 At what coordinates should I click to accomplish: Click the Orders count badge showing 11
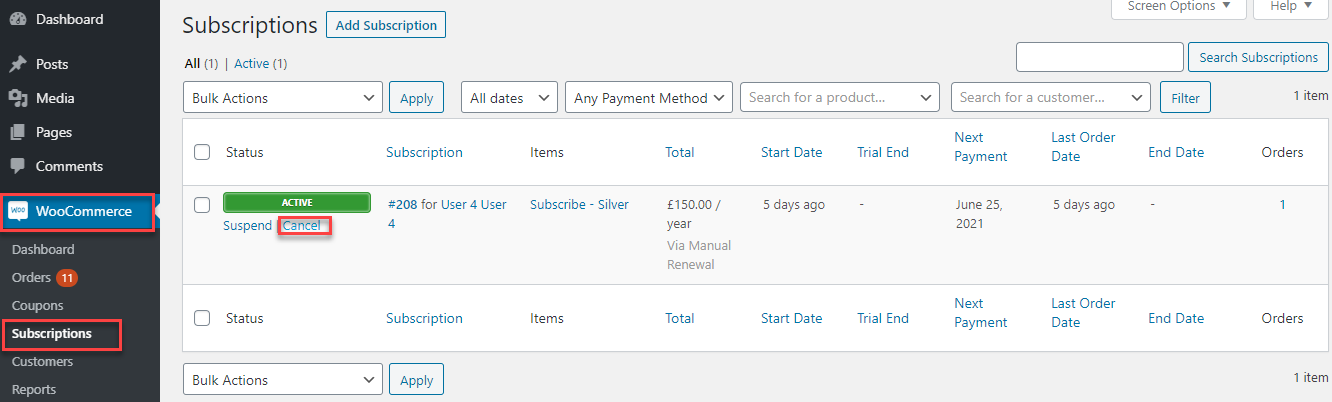tap(67, 277)
